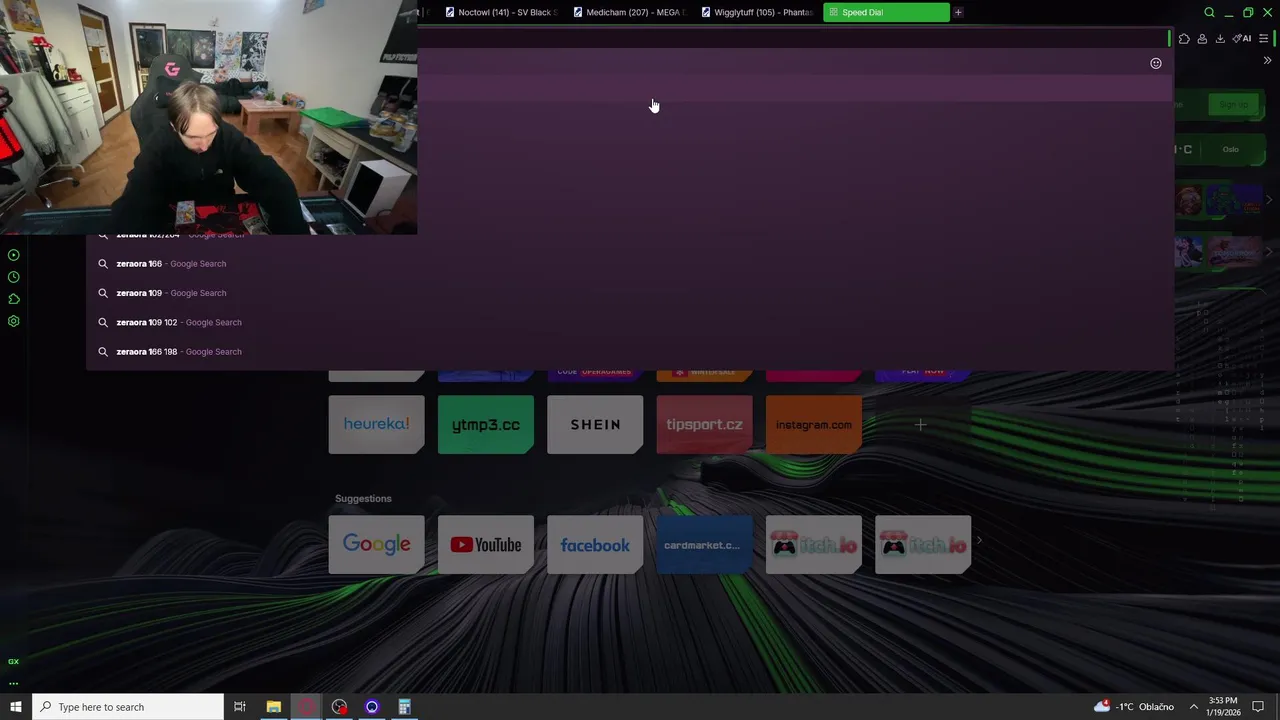Choose suggestion "zeraora 109" Google Search
The image size is (1280, 720).
pyautogui.click(x=630, y=293)
